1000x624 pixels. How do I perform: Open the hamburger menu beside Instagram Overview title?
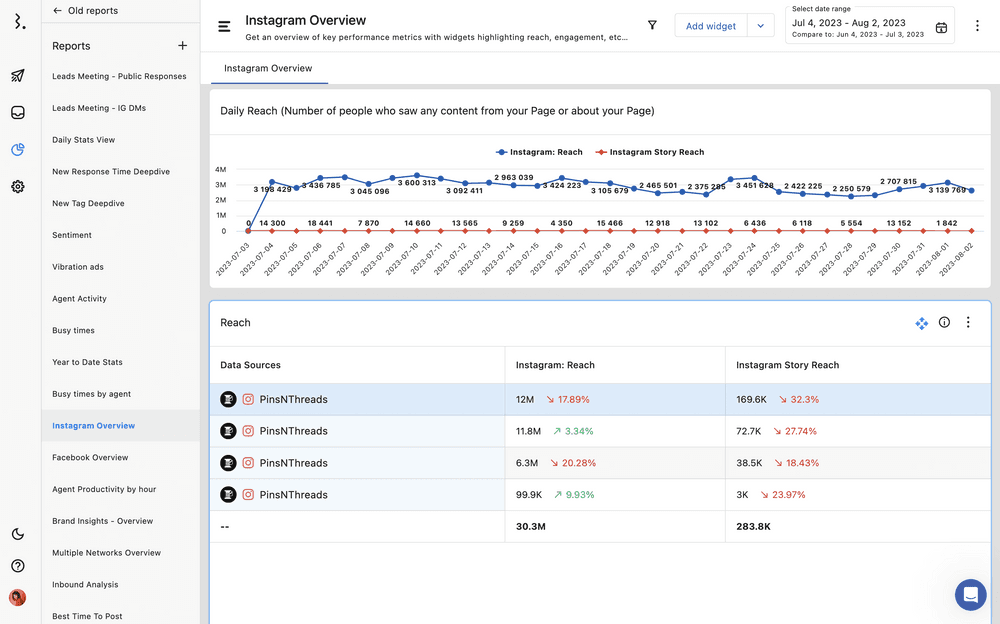click(224, 26)
